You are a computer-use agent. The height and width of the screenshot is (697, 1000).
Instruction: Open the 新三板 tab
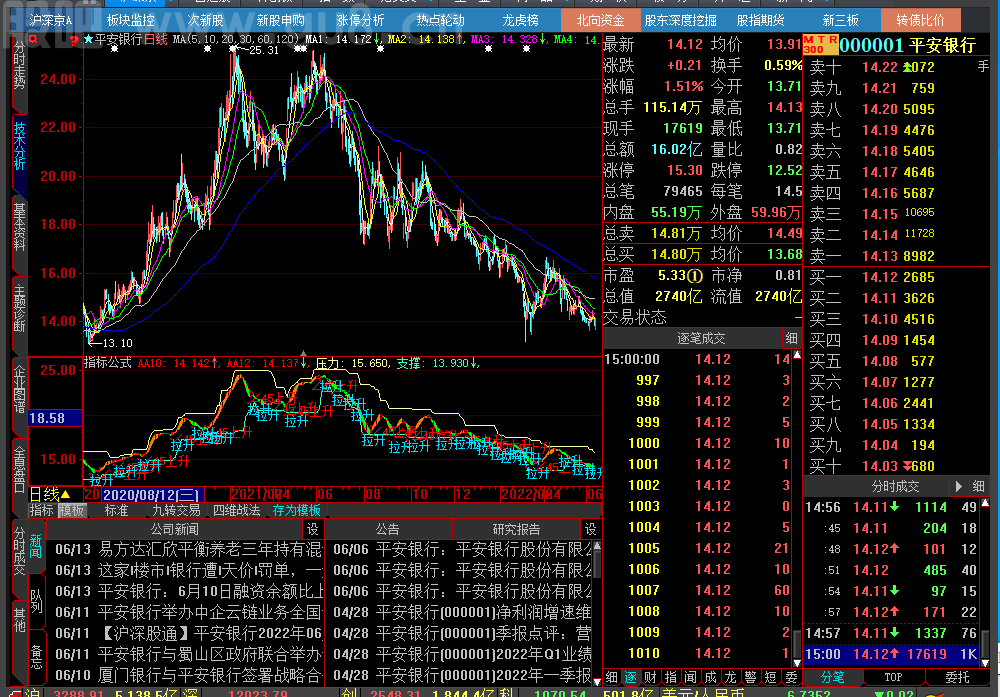point(841,20)
